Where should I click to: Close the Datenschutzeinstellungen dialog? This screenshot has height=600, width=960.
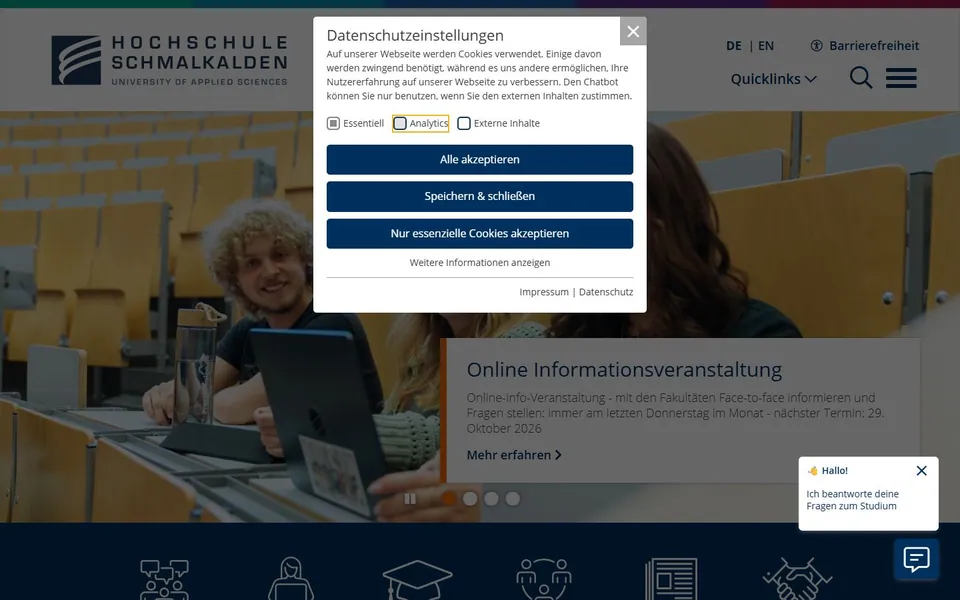633,31
